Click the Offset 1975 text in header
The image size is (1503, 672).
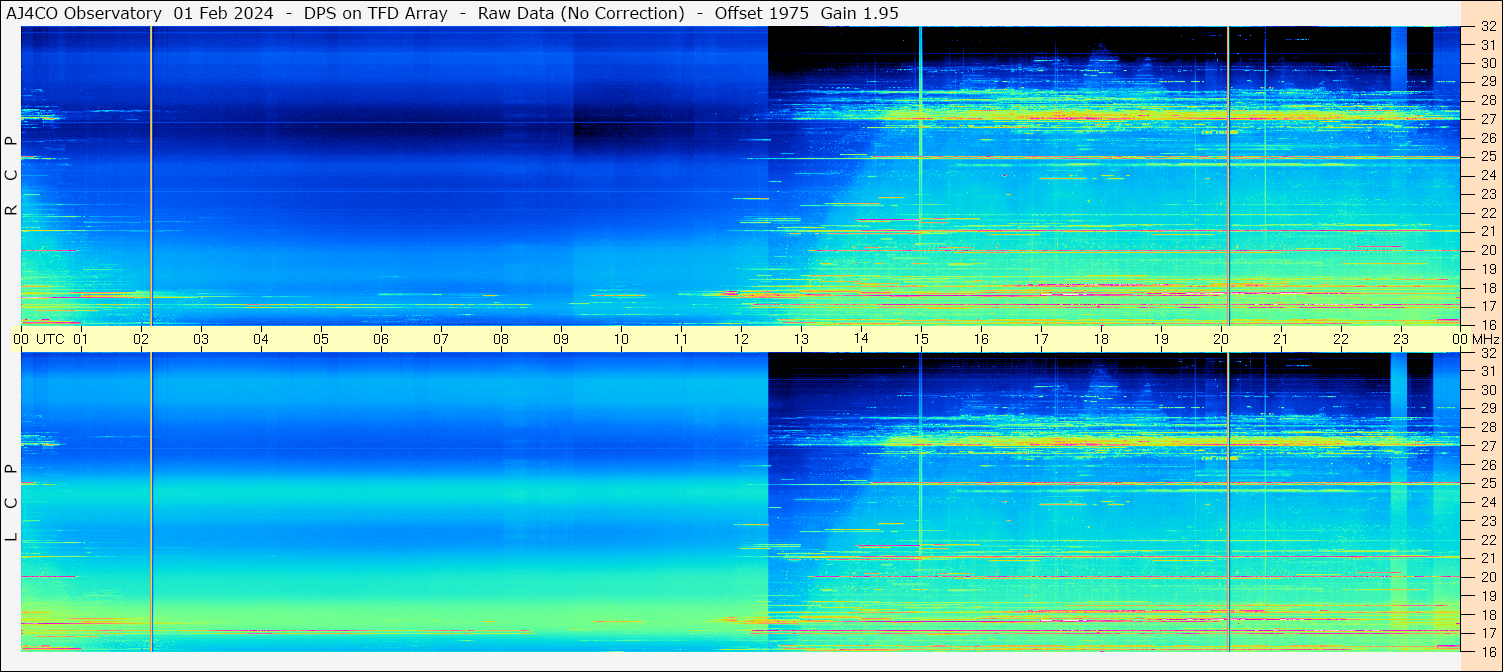[x=761, y=13]
